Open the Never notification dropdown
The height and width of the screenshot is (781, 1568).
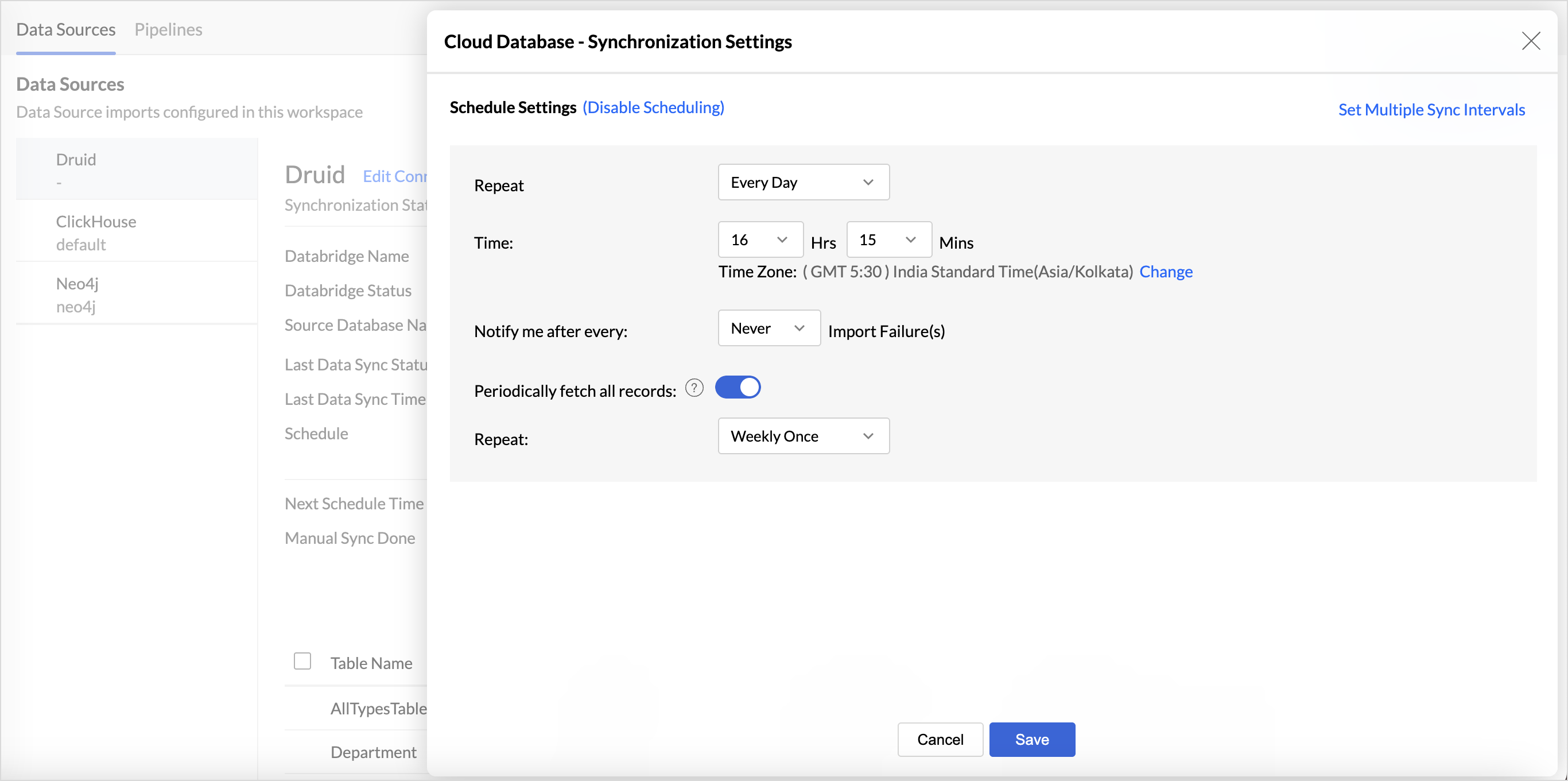point(769,328)
